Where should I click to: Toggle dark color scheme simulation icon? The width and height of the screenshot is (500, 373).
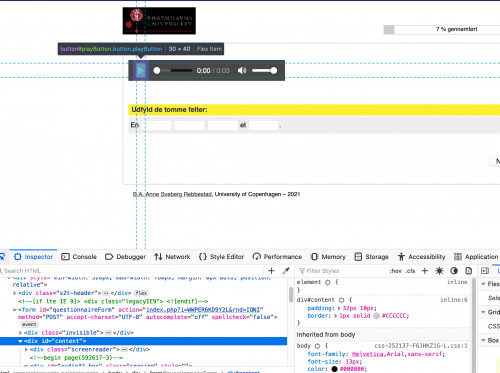click(454, 271)
